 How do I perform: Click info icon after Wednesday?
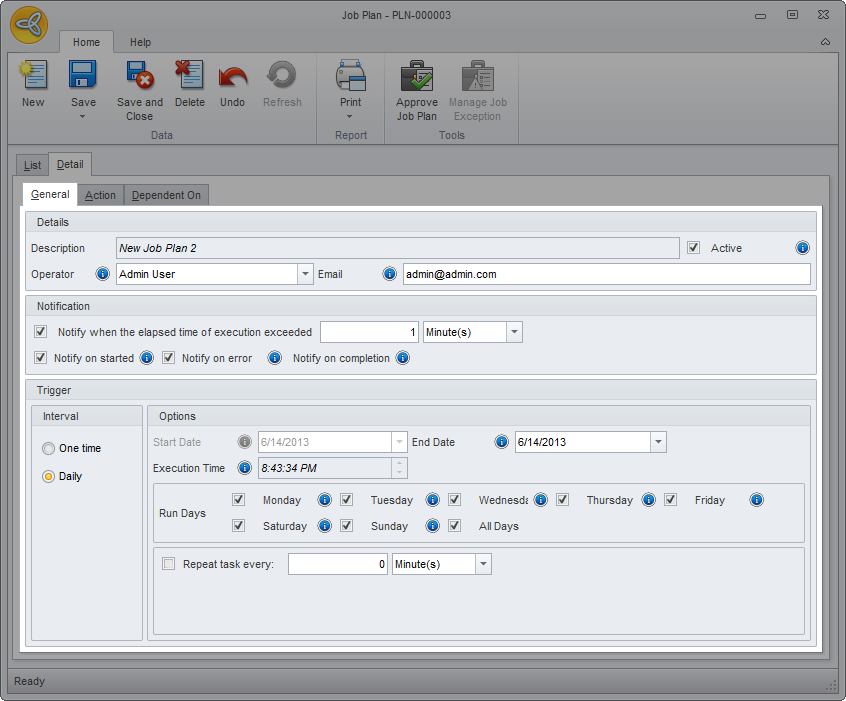point(541,500)
